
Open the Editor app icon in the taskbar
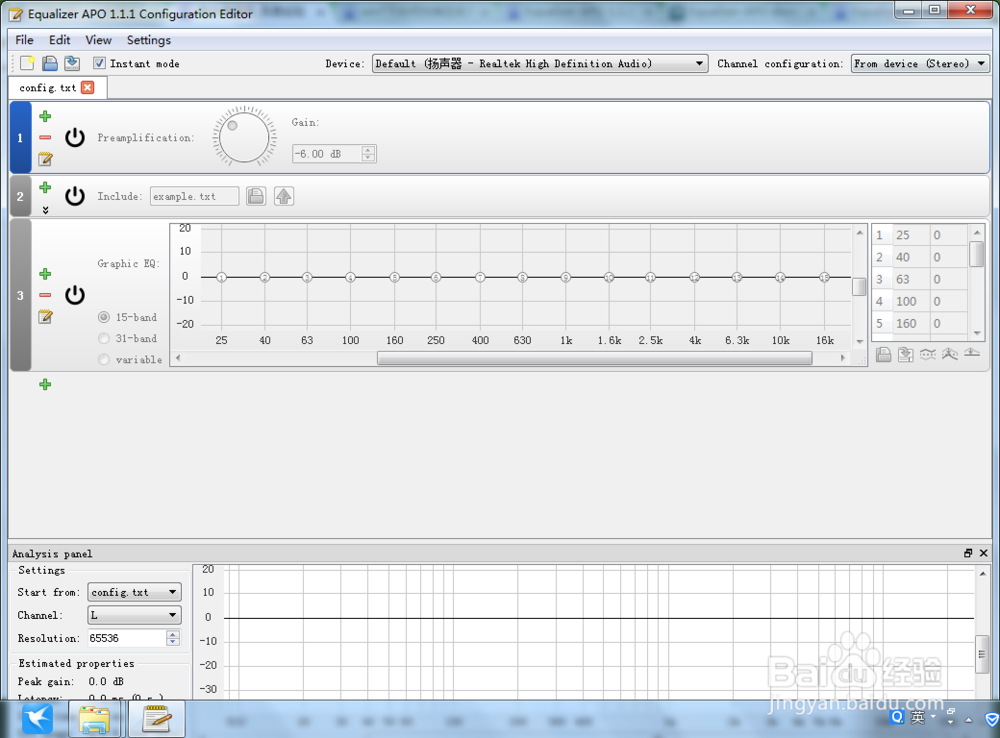pyautogui.click(x=156, y=719)
